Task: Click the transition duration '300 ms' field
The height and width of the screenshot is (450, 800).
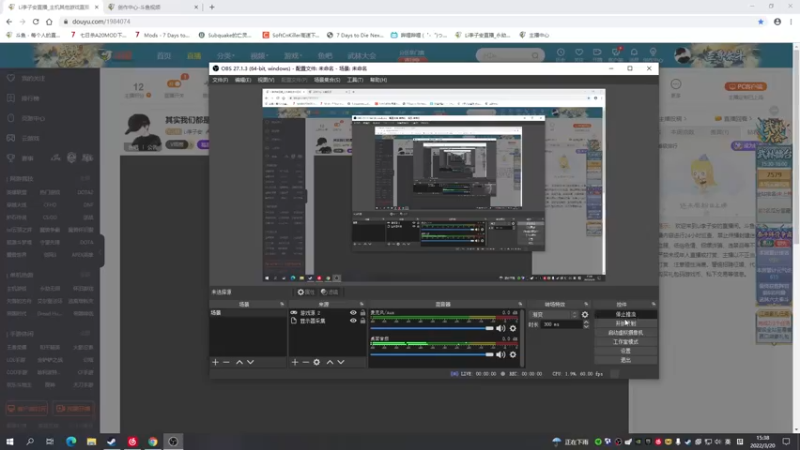Action: (x=560, y=324)
